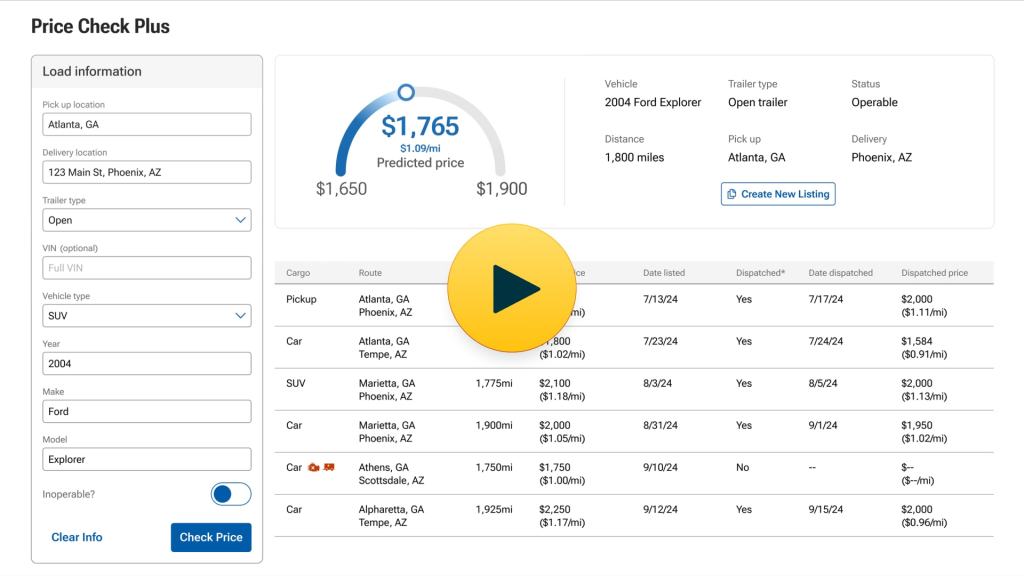
Task: Click the predicted price gauge handle
Action: pyautogui.click(x=406, y=92)
